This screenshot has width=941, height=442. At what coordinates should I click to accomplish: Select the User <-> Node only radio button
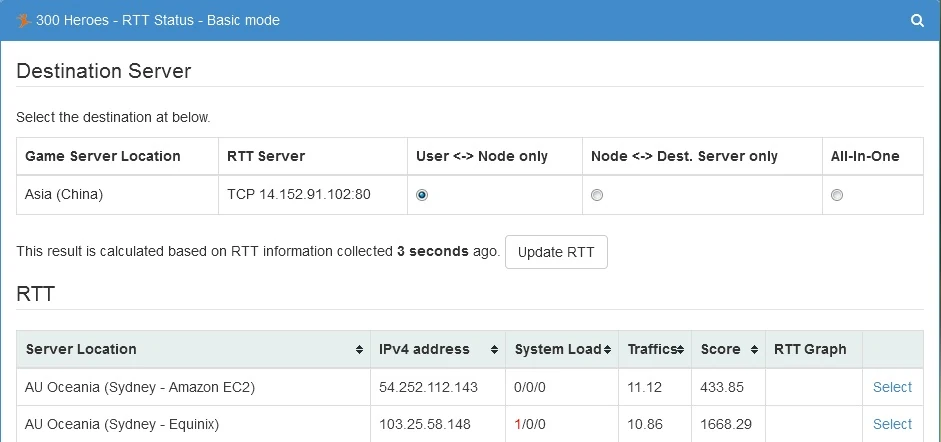[422, 195]
